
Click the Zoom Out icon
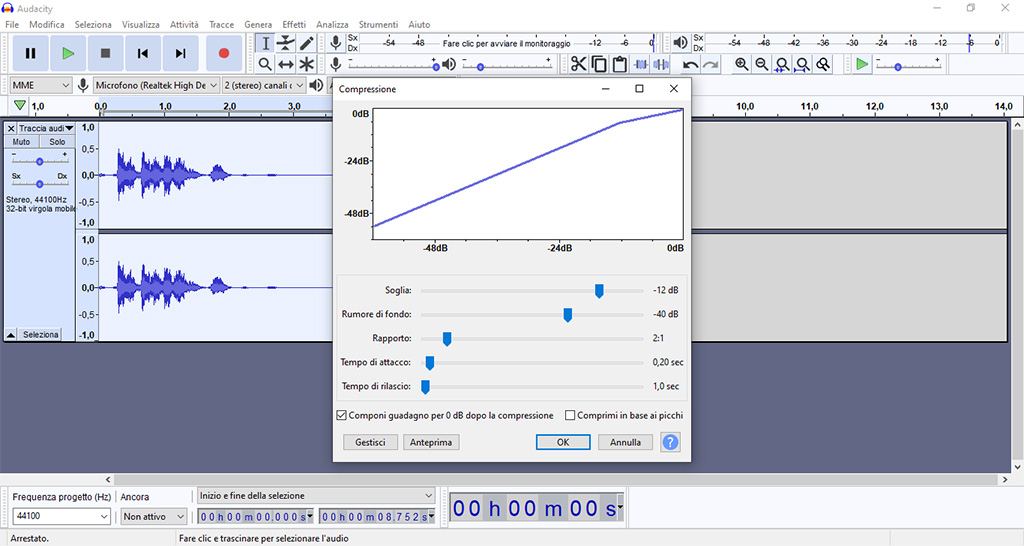click(x=761, y=64)
